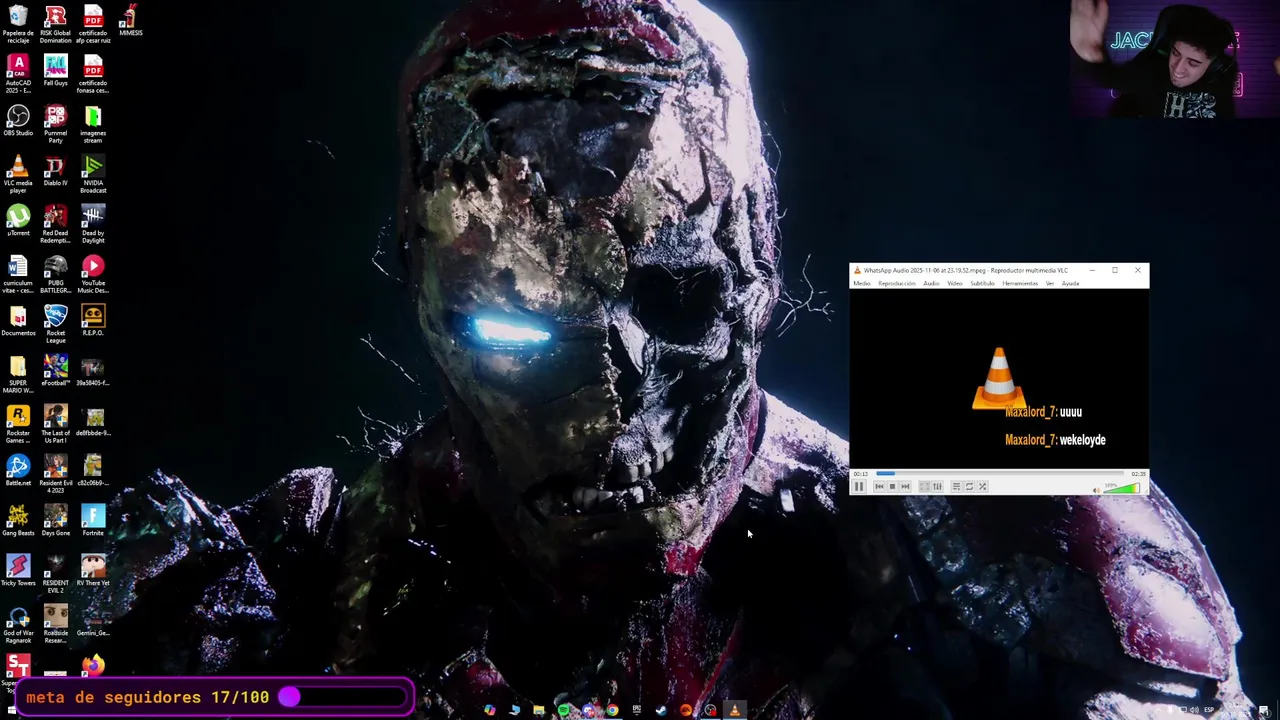This screenshot has width=1280, height=720.
Task: Click VLC previous track button
Action: [879, 487]
